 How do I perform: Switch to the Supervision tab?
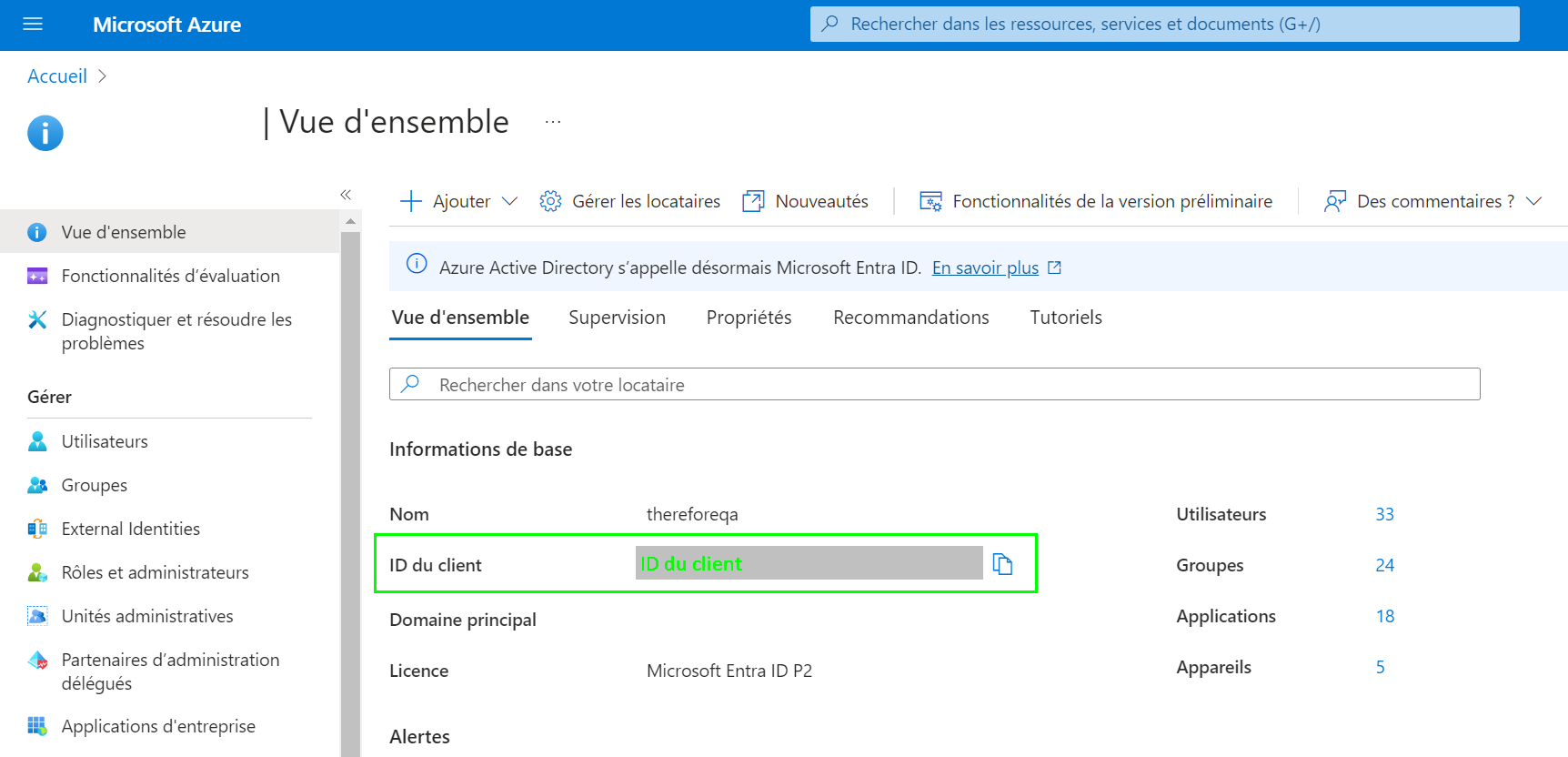tap(617, 318)
